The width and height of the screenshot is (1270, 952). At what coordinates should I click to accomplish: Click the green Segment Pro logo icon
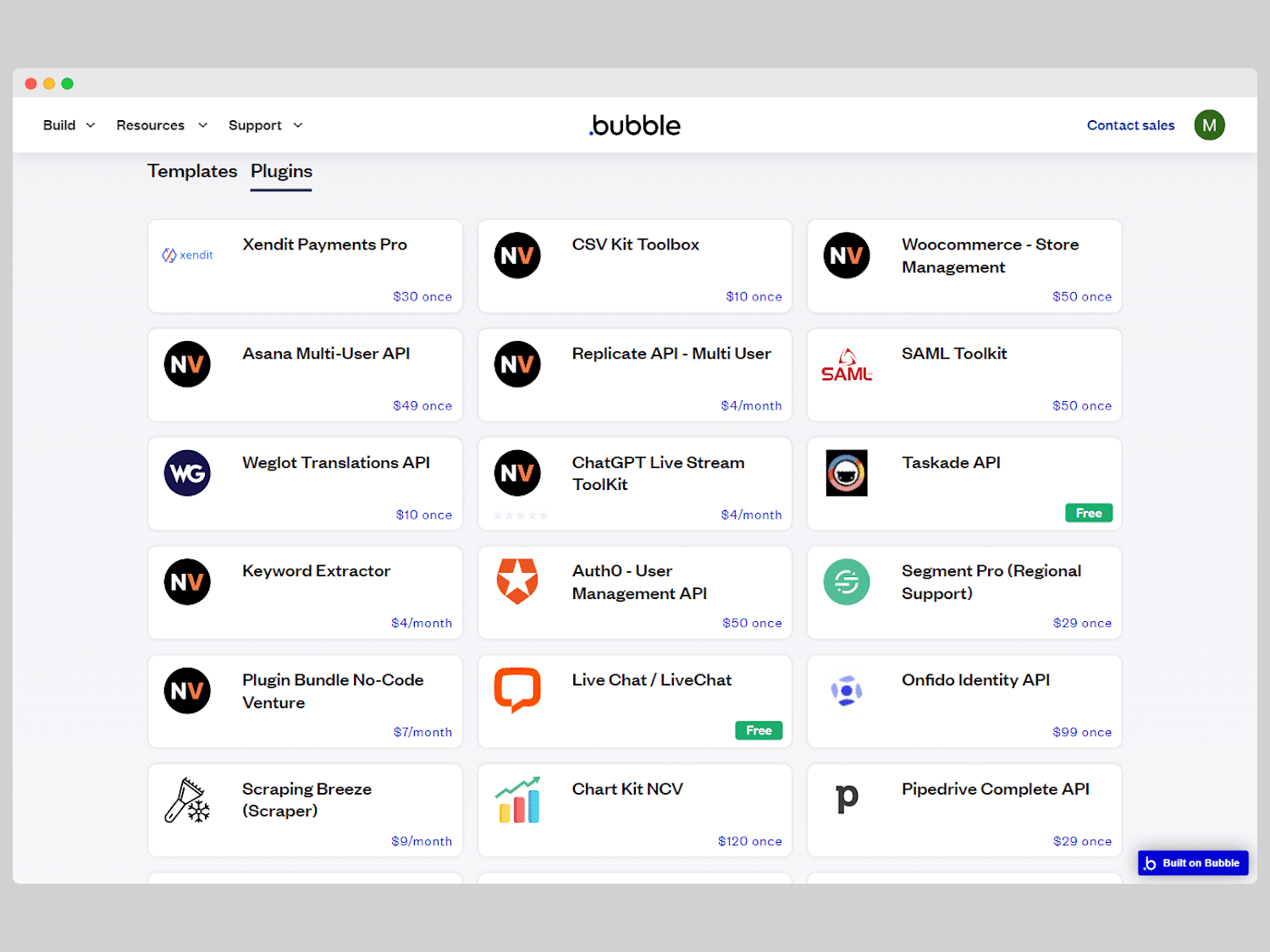[847, 582]
